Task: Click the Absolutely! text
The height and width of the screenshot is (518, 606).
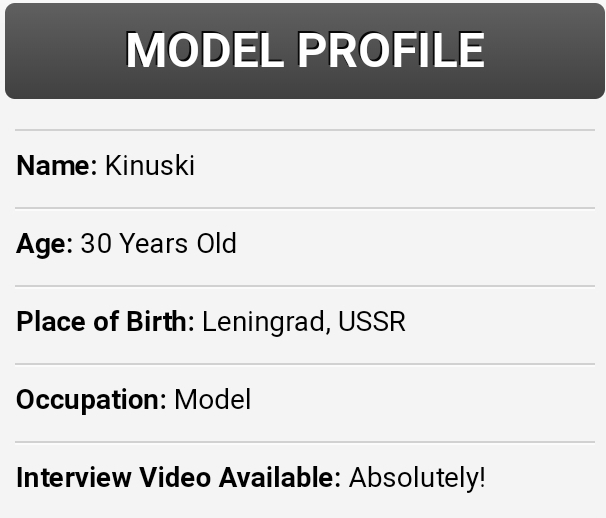Action: tap(417, 478)
